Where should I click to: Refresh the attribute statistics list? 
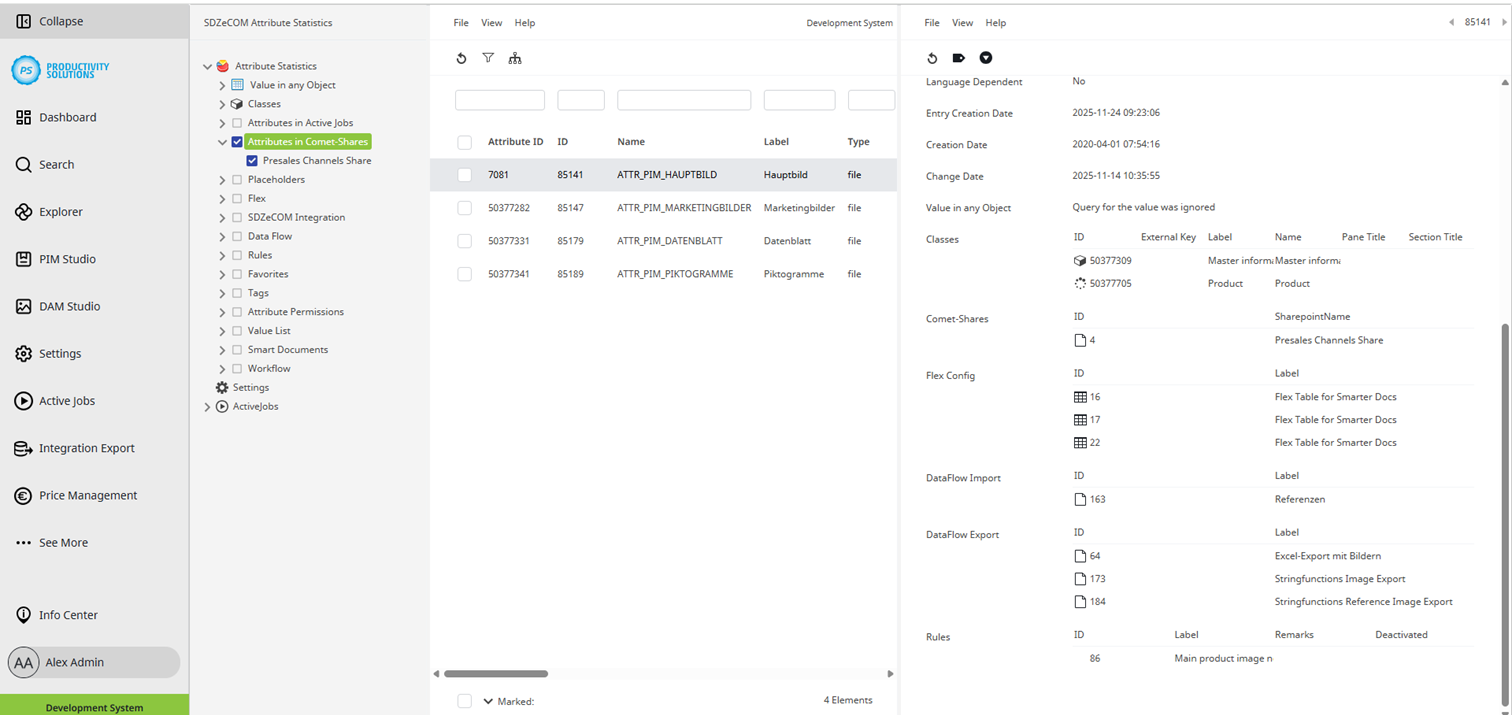point(461,58)
